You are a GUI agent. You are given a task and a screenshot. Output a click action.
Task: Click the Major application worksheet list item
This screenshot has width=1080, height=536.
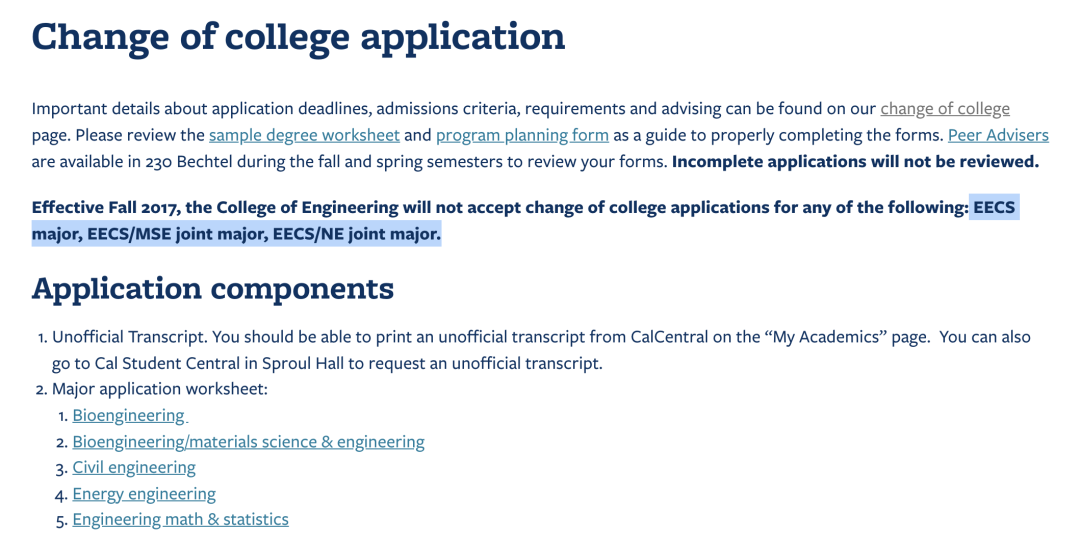pos(160,389)
